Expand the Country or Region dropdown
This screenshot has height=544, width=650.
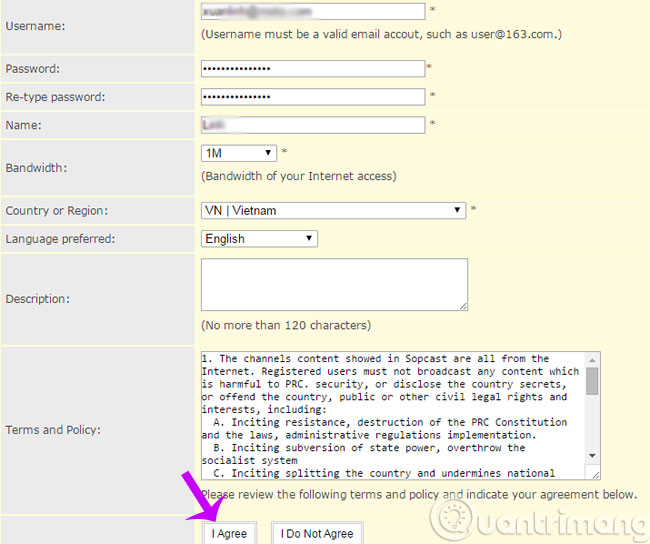334,211
